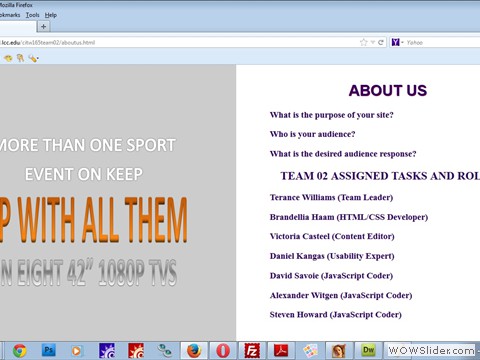Open the colorful tiles app in taskbar

(x=310, y=351)
